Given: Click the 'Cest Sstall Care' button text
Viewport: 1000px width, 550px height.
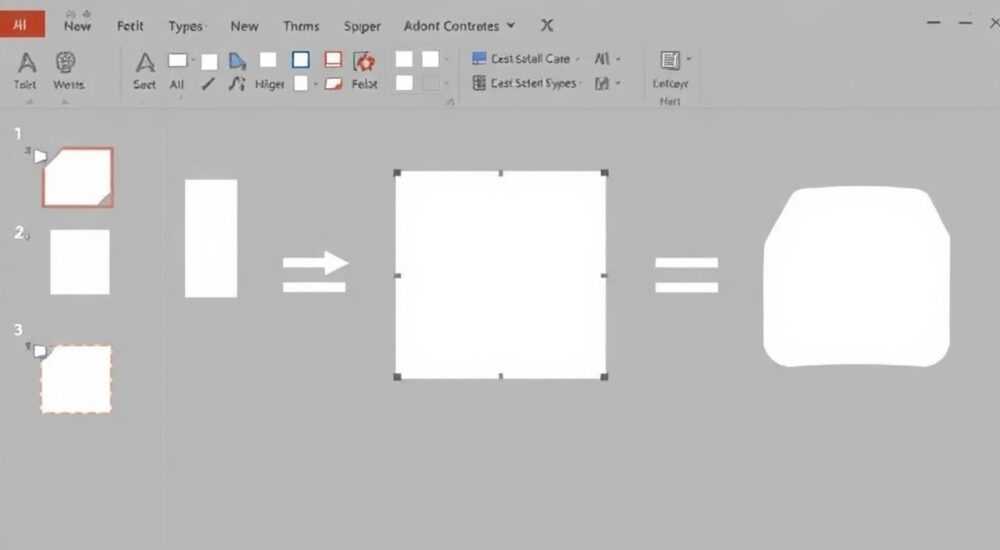Looking at the screenshot, I should 530,59.
